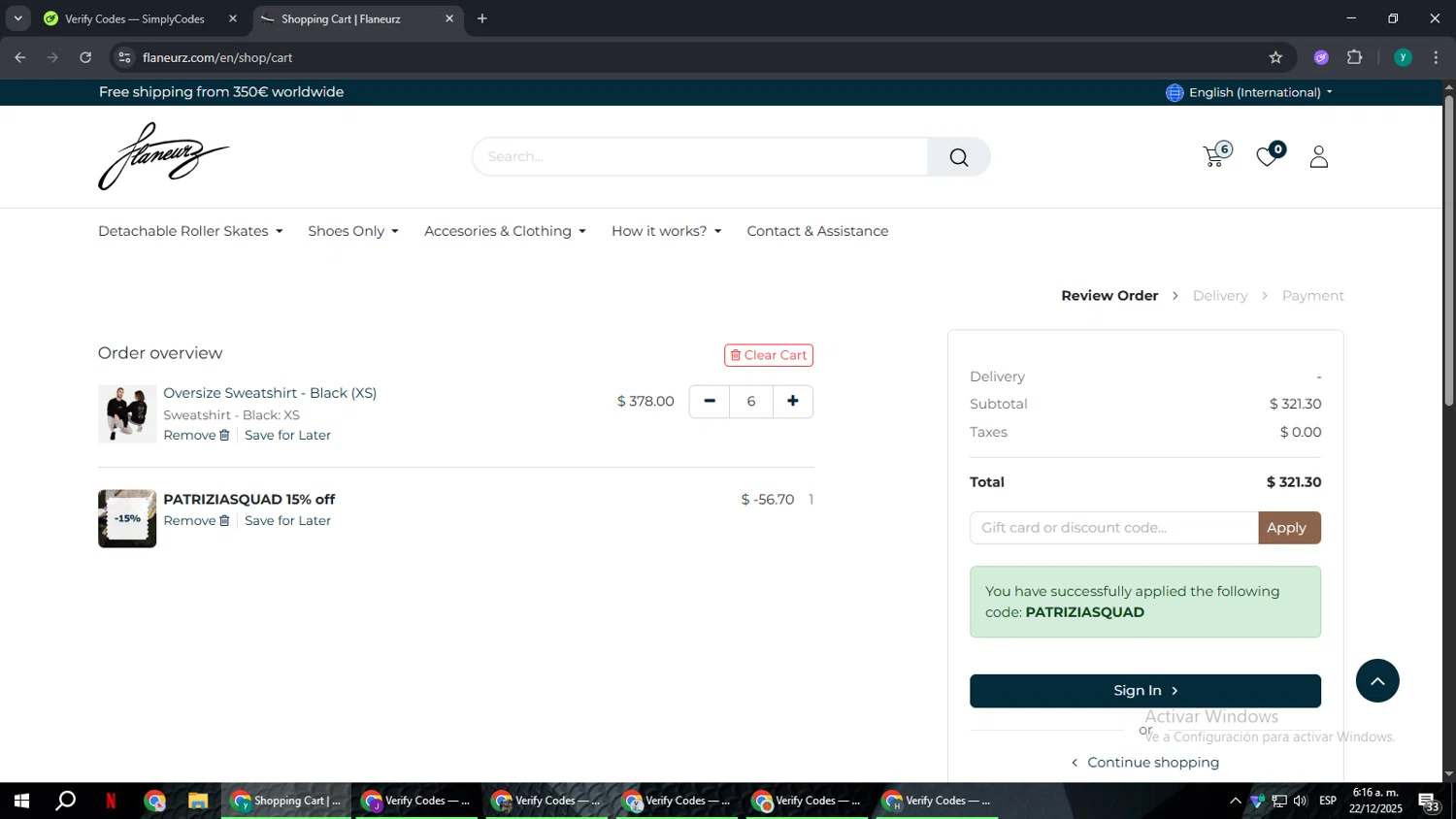Go to the Payment step
1456x819 pixels.
(x=1312, y=296)
